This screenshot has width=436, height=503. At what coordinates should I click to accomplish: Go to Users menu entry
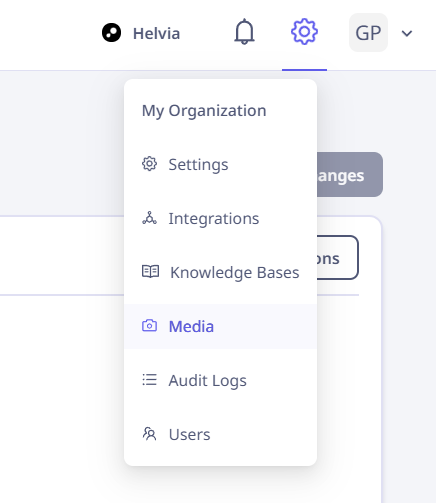tap(220, 434)
